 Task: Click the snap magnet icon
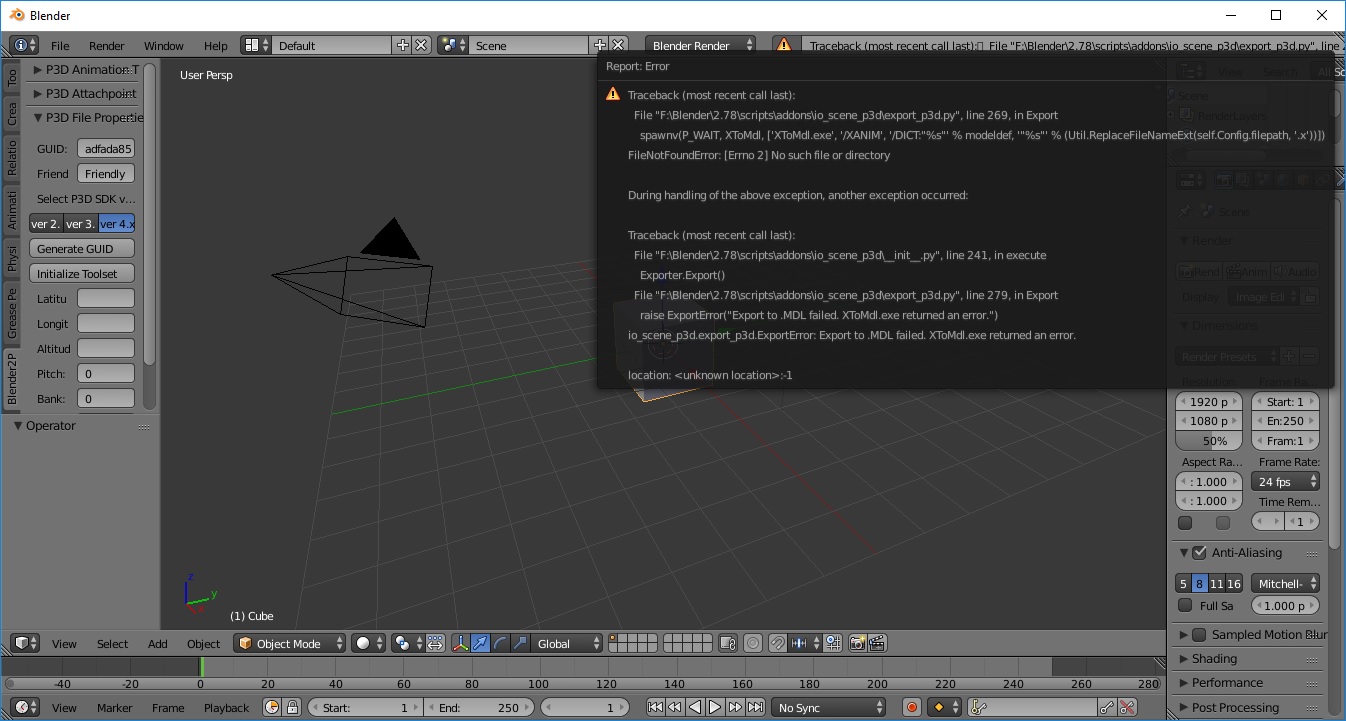pos(778,643)
